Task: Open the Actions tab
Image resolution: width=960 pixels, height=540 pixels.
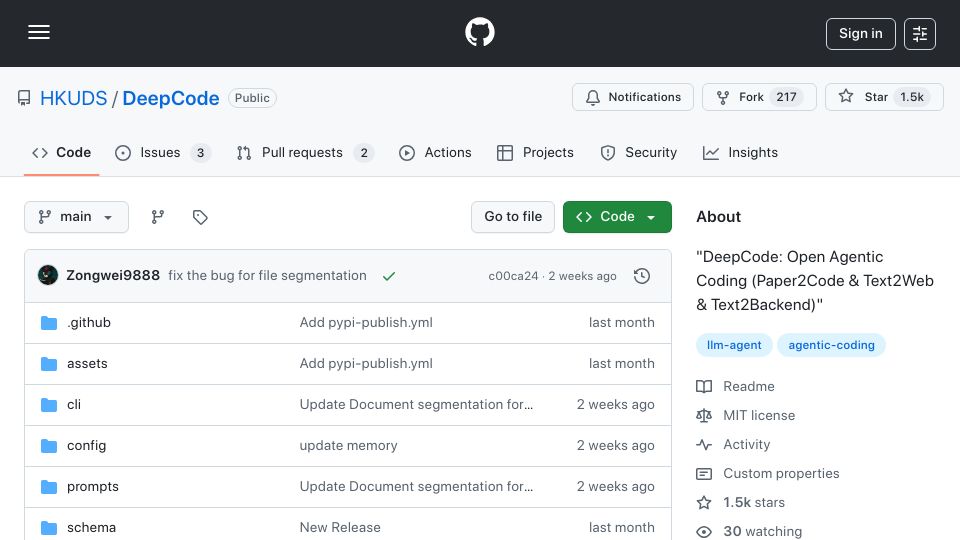Action: click(x=435, y=152)
